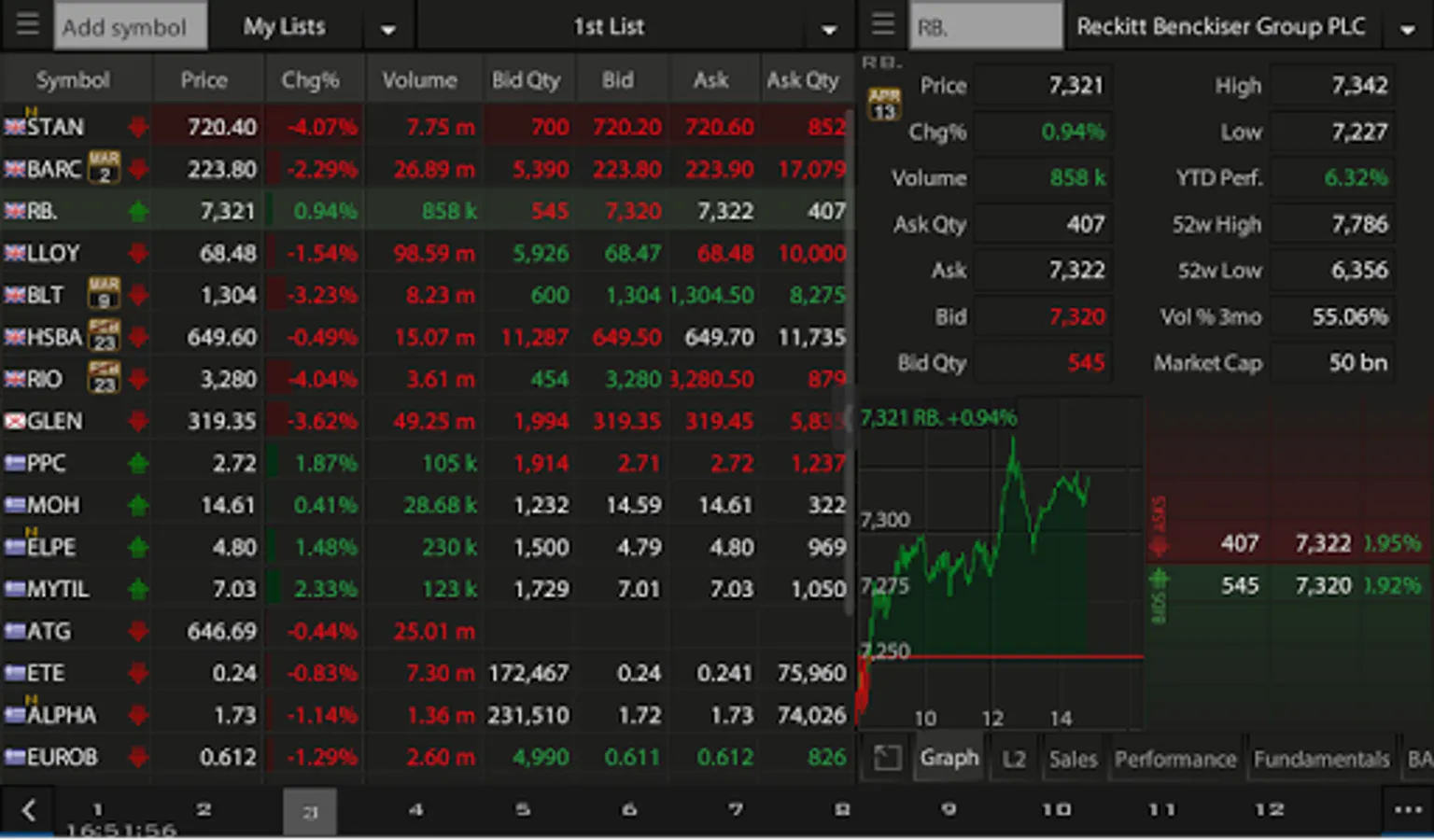Screen dimensions: 1434x840
Task: Click the 52w High value 7,786
Action: coord(1359,224)
